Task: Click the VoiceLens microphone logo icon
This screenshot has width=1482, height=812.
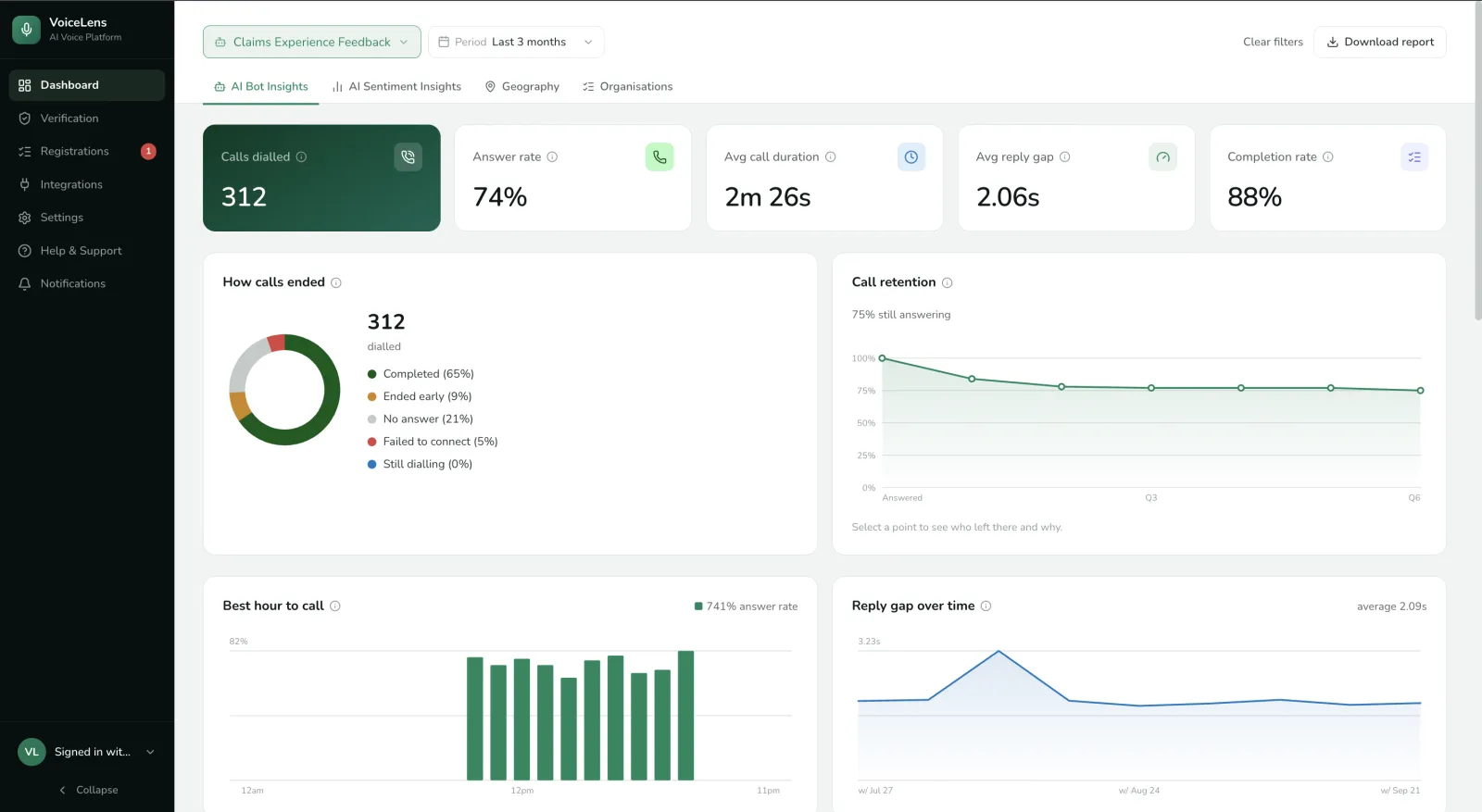Action: (x=26, y=29)
